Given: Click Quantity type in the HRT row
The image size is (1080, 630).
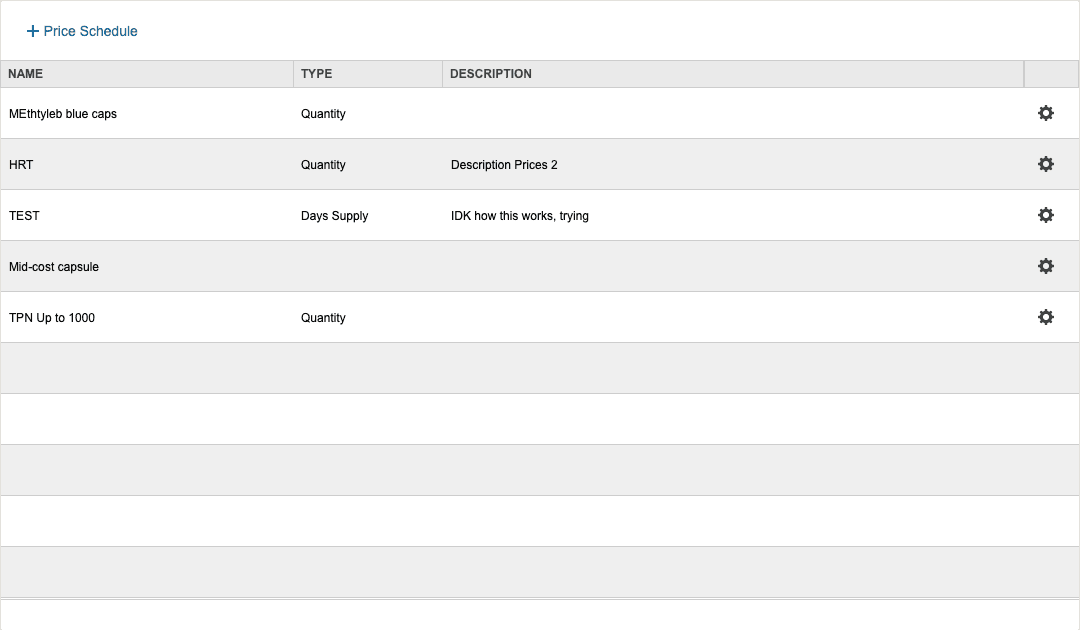Looking at the screenshot, I should [323, 165].
